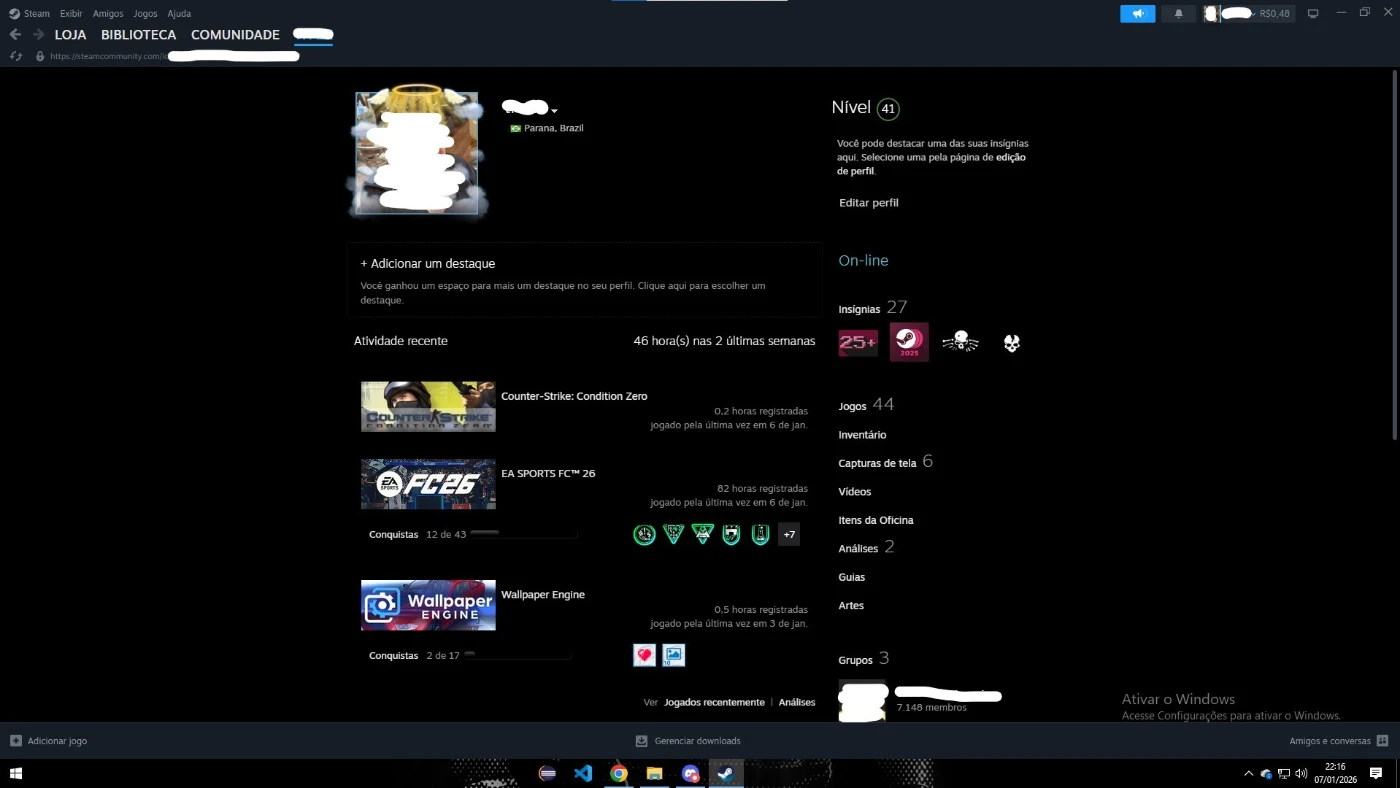Click the Steam announcements megaphone icon
Screen dimensions: 1400x788
pyautogui.click(x=1137, y=14)
